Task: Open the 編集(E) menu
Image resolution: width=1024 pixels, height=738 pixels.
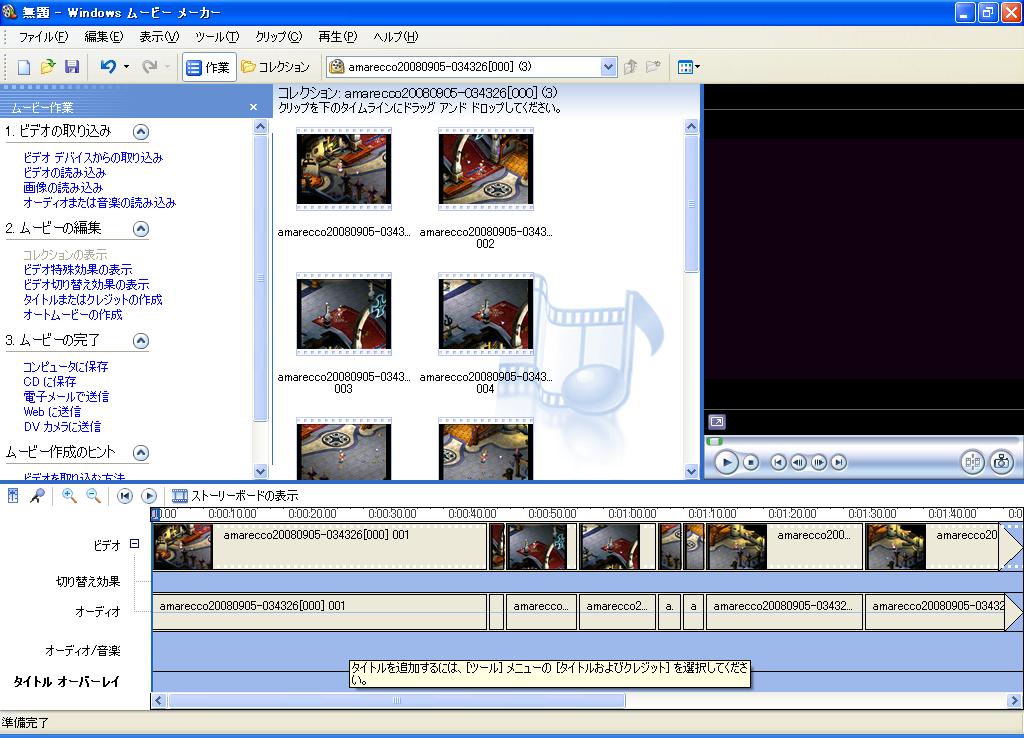Action: [x=104, y=37]
